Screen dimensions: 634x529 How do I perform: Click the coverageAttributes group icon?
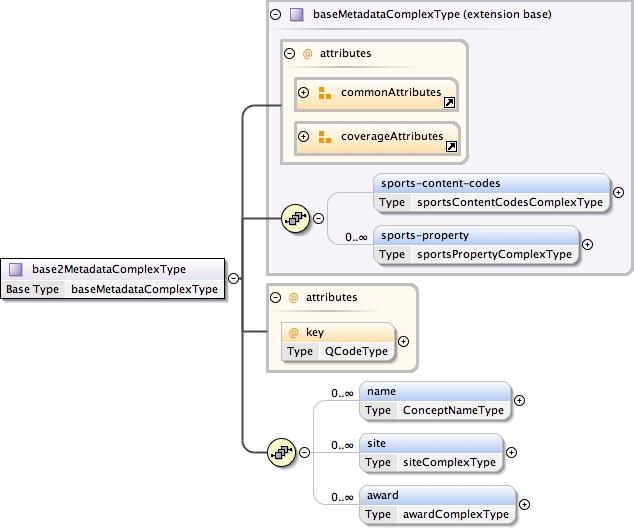click(x=324, y=137)
